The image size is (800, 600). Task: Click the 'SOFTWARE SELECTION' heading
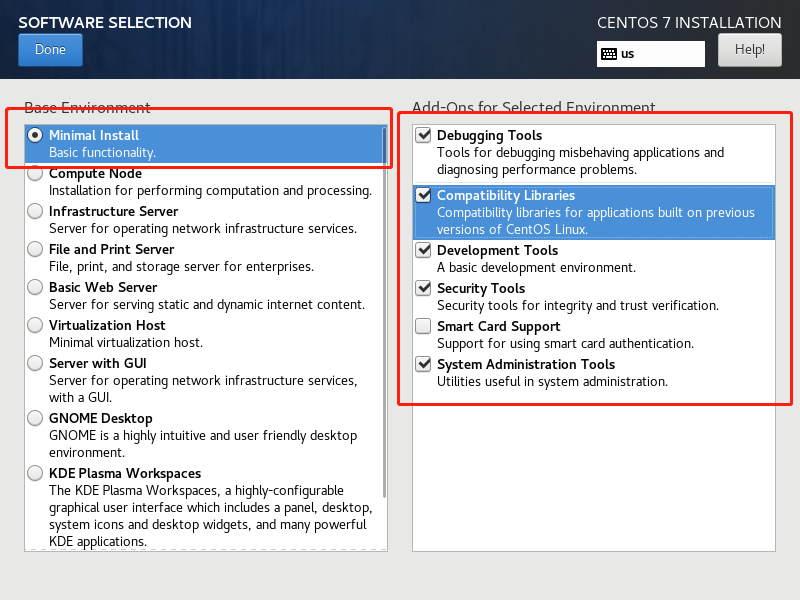tap(105, 22)
